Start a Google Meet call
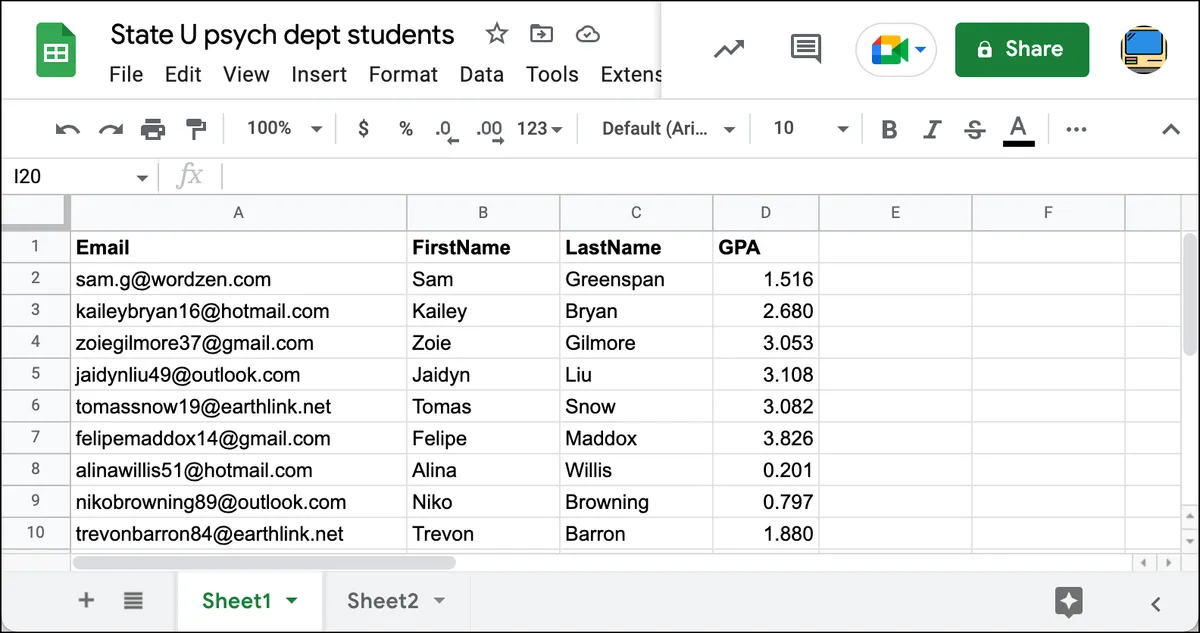The height and width of the screenshot is (633, 1200). [896, 50]
